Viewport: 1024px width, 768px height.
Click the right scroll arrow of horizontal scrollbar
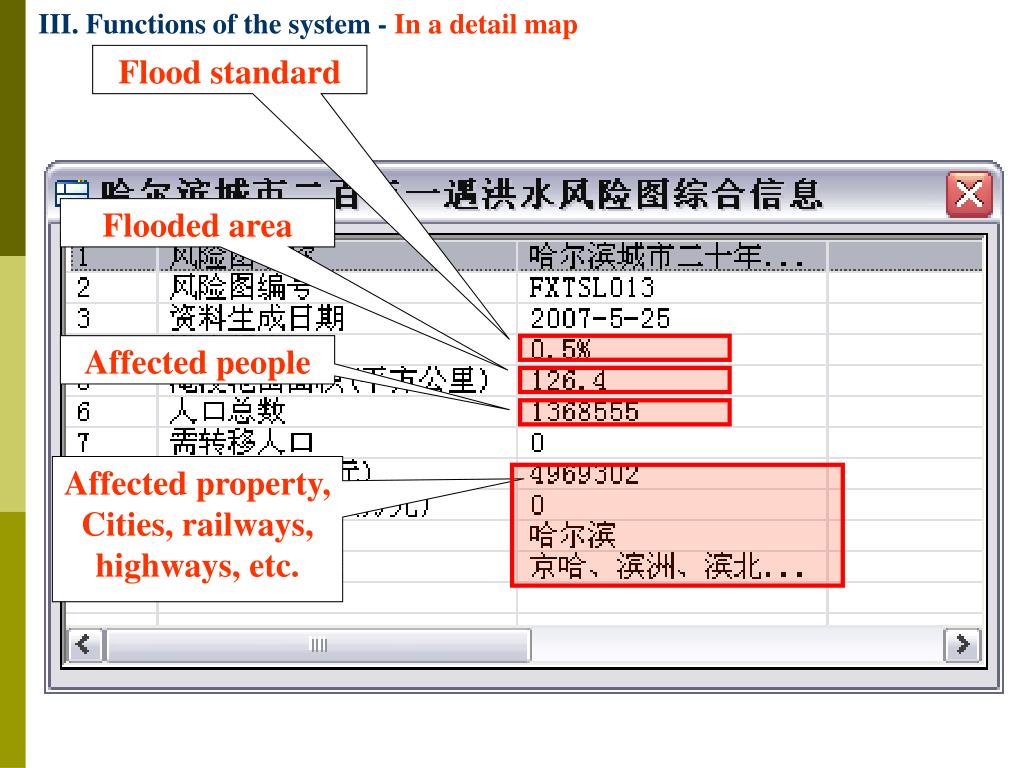tap(962, 645)
